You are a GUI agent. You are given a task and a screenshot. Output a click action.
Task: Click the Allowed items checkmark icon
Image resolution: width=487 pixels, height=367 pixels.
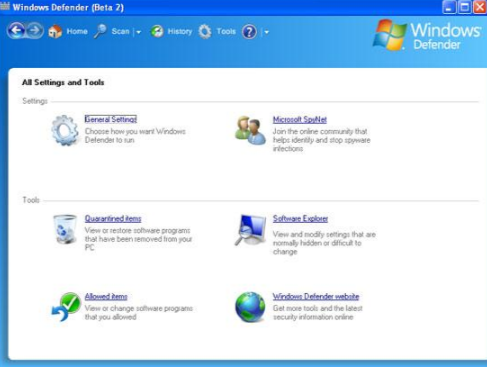pyautogui.click(x=66, y=307)
